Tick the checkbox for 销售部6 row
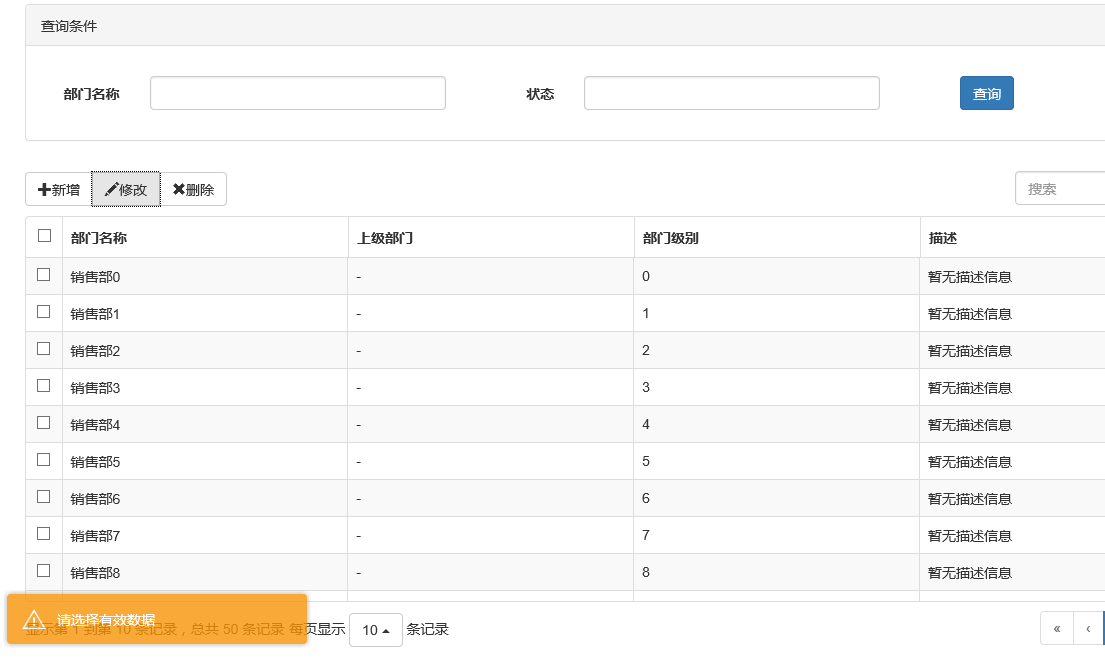Screen dimensions: 1105x659 [x=44, y=497]
